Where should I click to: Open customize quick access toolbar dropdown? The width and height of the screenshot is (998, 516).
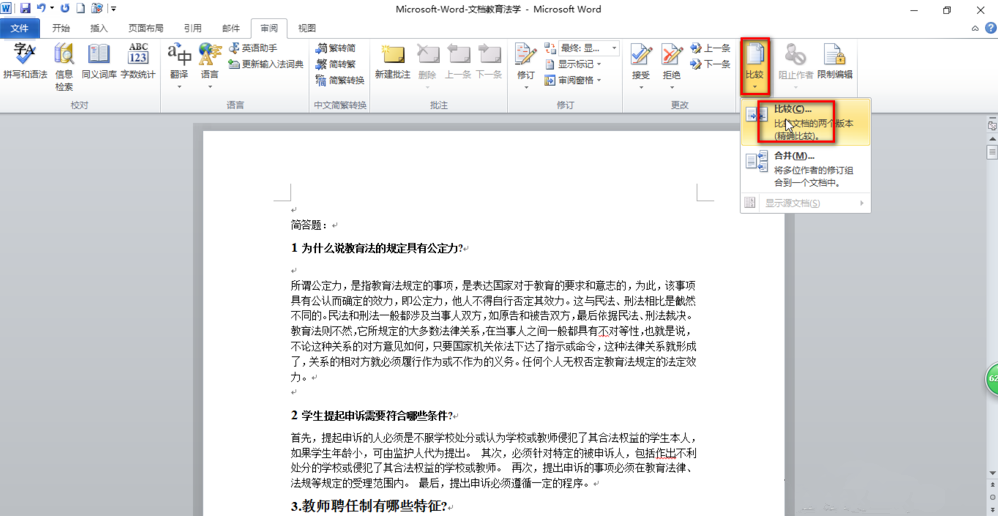[x=113, y=8]
